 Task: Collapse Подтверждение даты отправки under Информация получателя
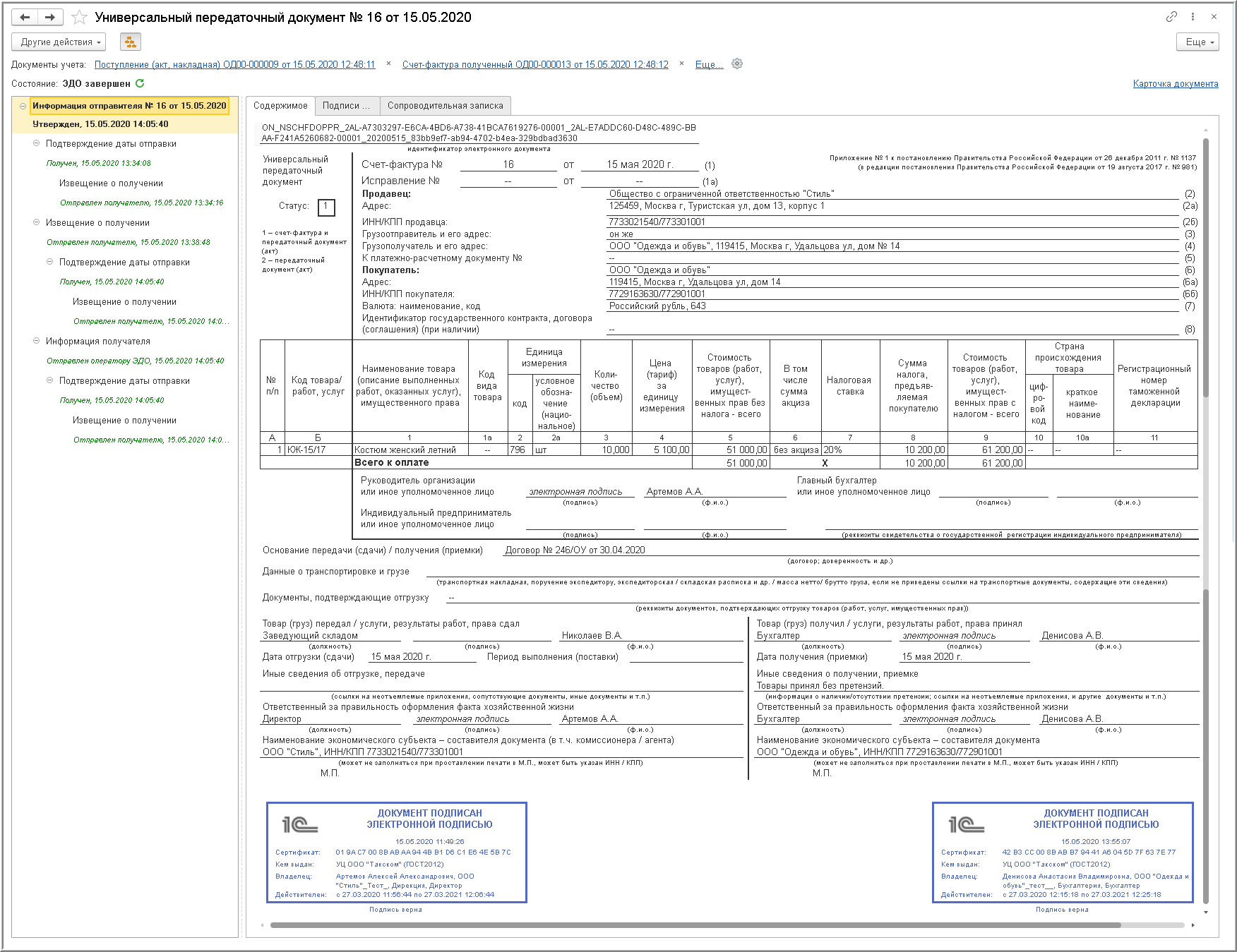click(49, 380)
